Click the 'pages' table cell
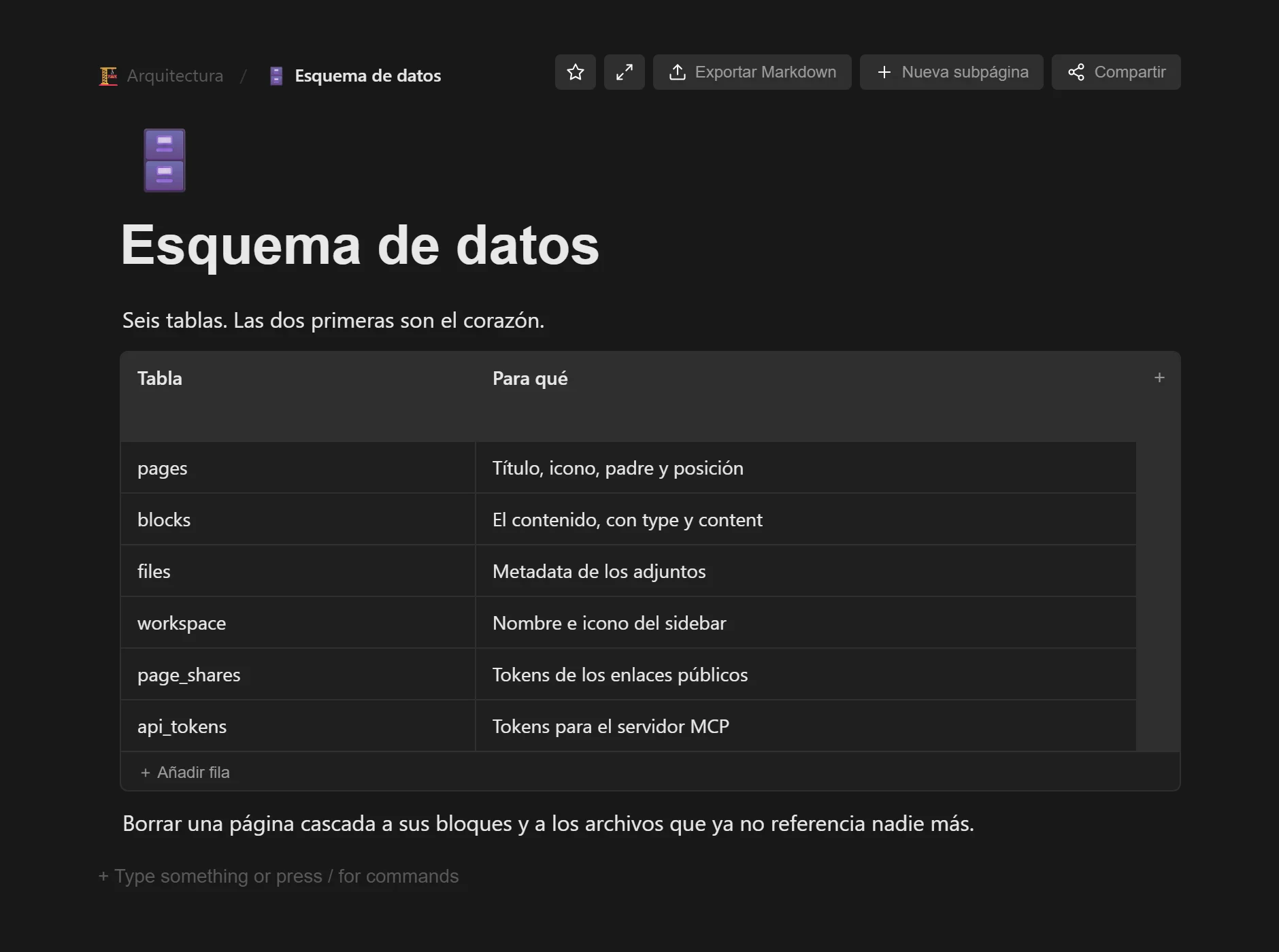The image size is (1279, 952). point(298,468)
